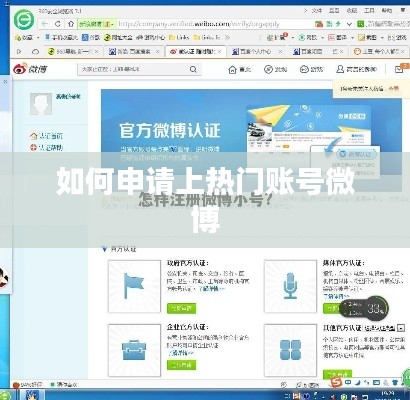Open the Weibo 游戏 games page
Viewport: 410px width, 400px height.
(311, 69)
